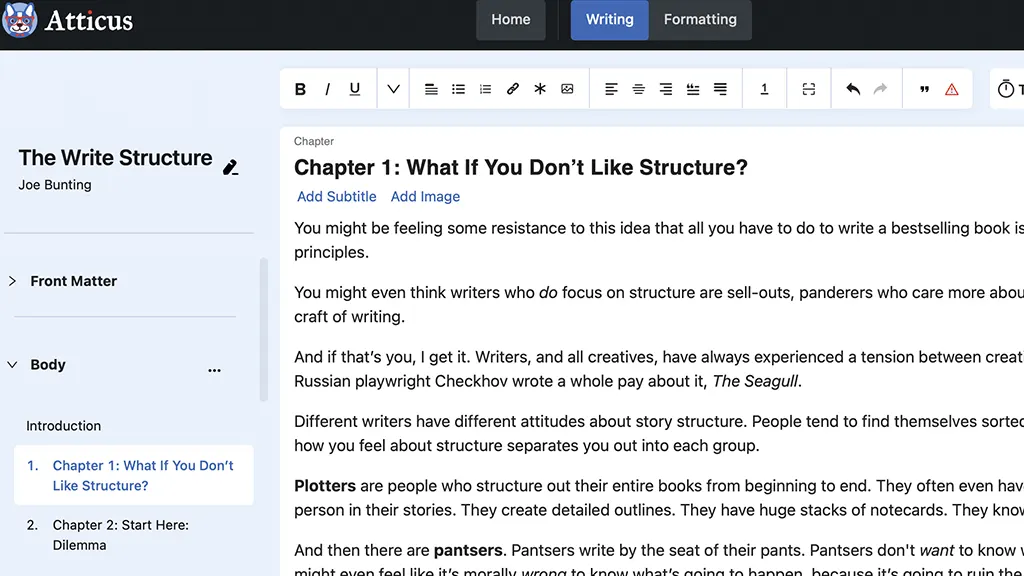Switch to the Formatting tab
The image size is (1024, 576).
[700, 20]
